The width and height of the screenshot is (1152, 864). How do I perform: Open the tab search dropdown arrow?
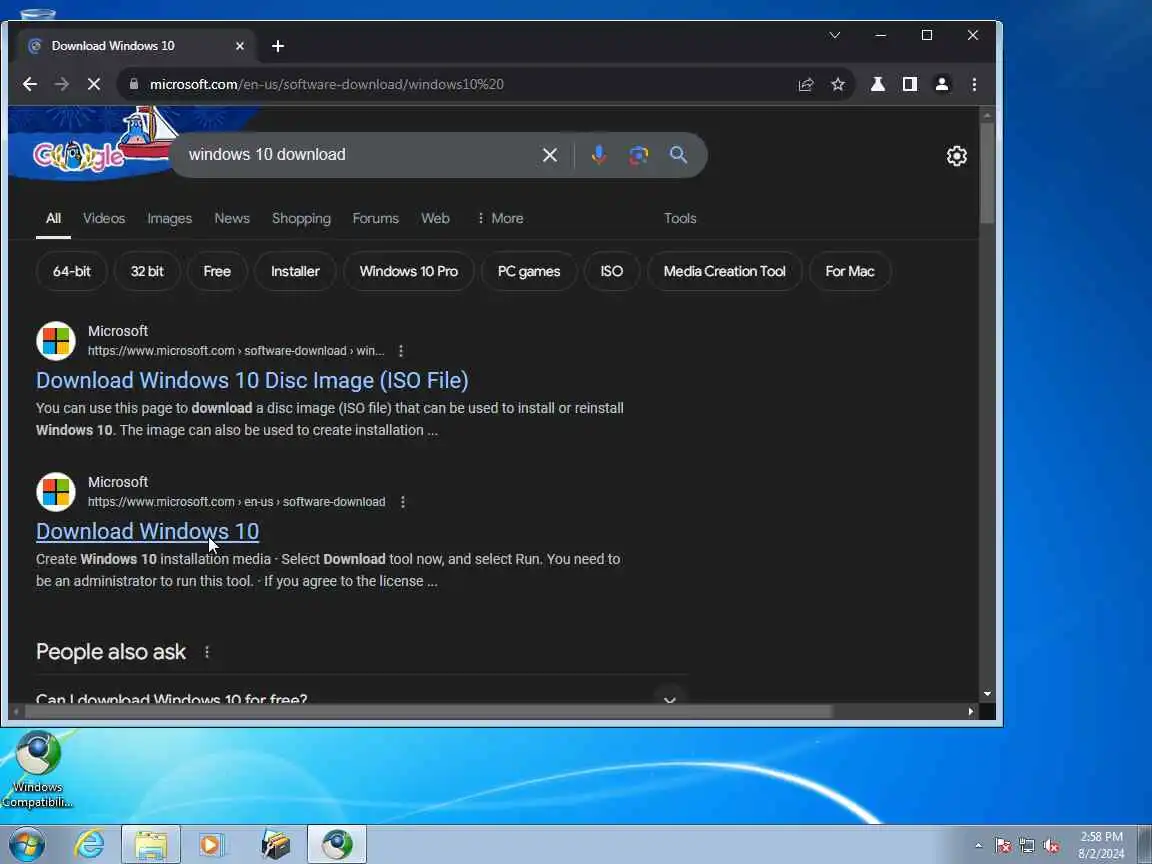(x=835, y=35)
